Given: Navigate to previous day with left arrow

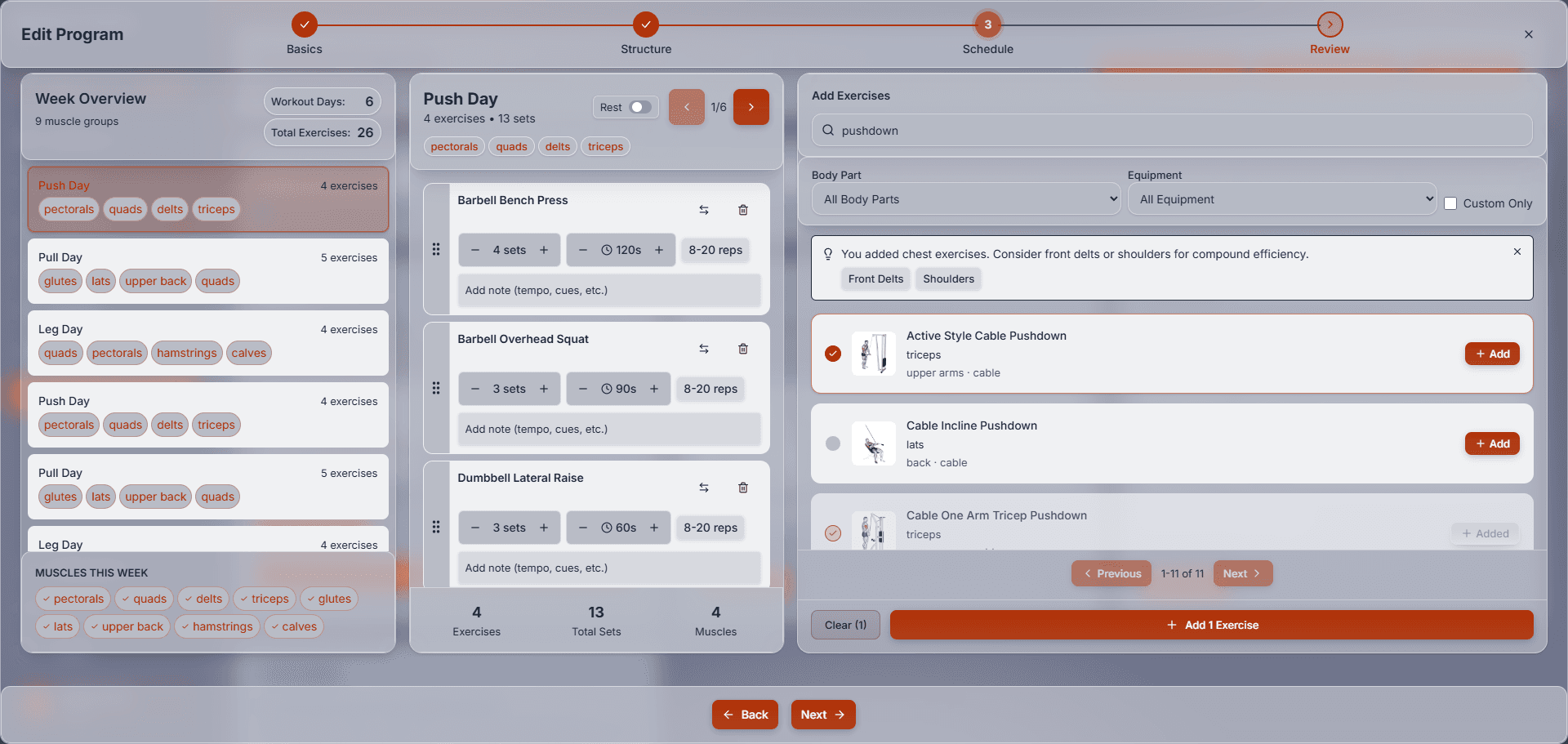Looking at the screenshot, I should point(686,107).
